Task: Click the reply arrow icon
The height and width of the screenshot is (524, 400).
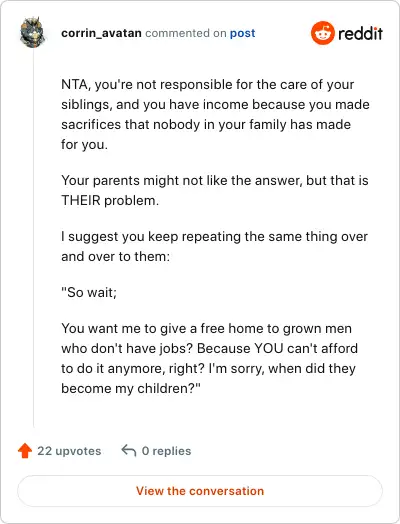Action: [129, 450]
